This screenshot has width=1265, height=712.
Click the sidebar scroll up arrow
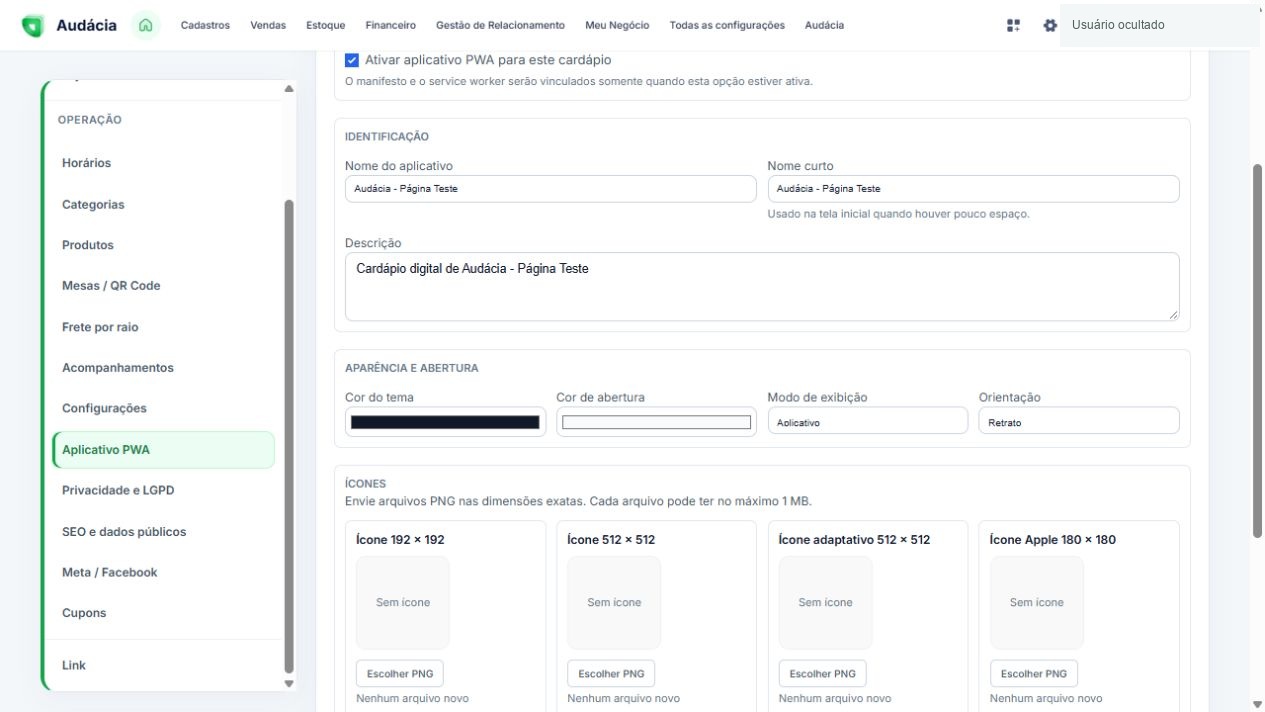(289, 89)
